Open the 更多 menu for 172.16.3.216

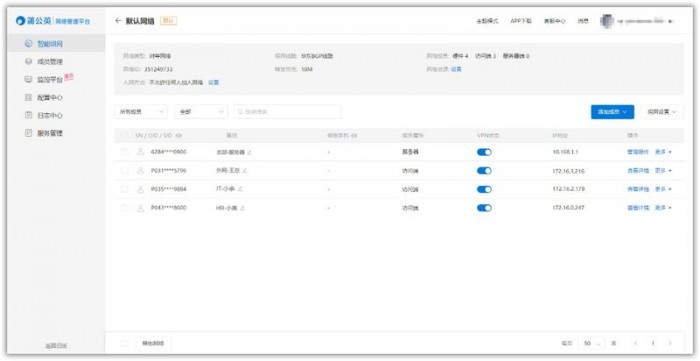(x=663, y=170)
